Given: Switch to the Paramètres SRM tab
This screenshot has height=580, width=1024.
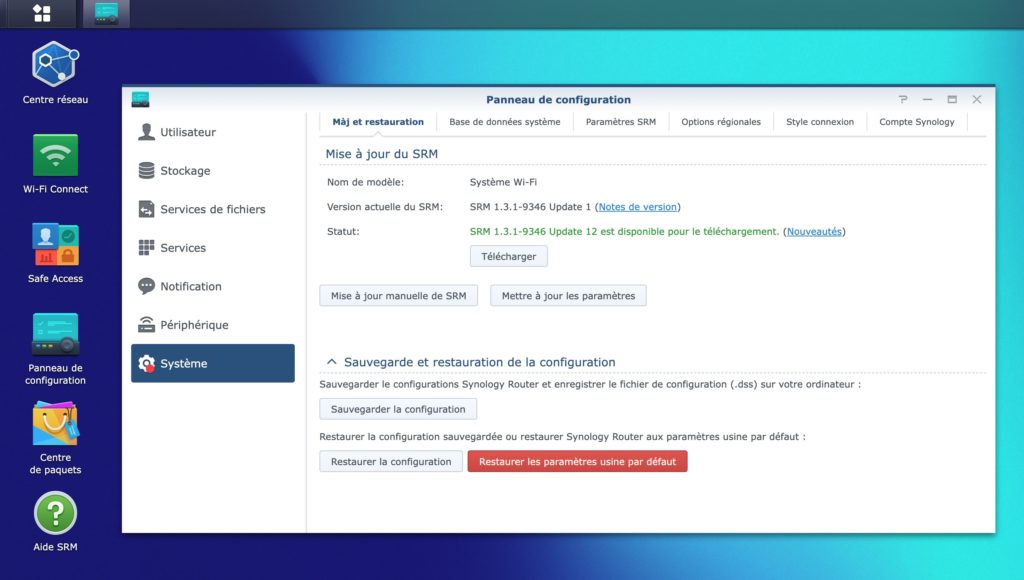Looking at the screenshot, I should pos(620,122).
